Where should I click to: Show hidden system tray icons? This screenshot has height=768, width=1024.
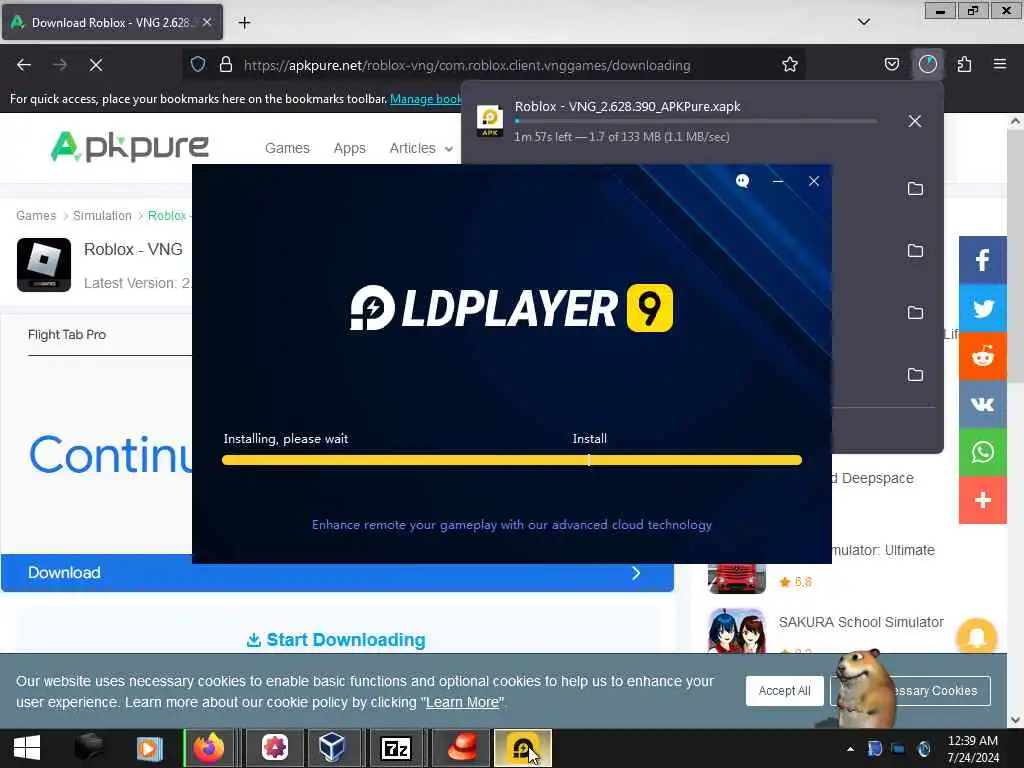[x=850, y=749]
